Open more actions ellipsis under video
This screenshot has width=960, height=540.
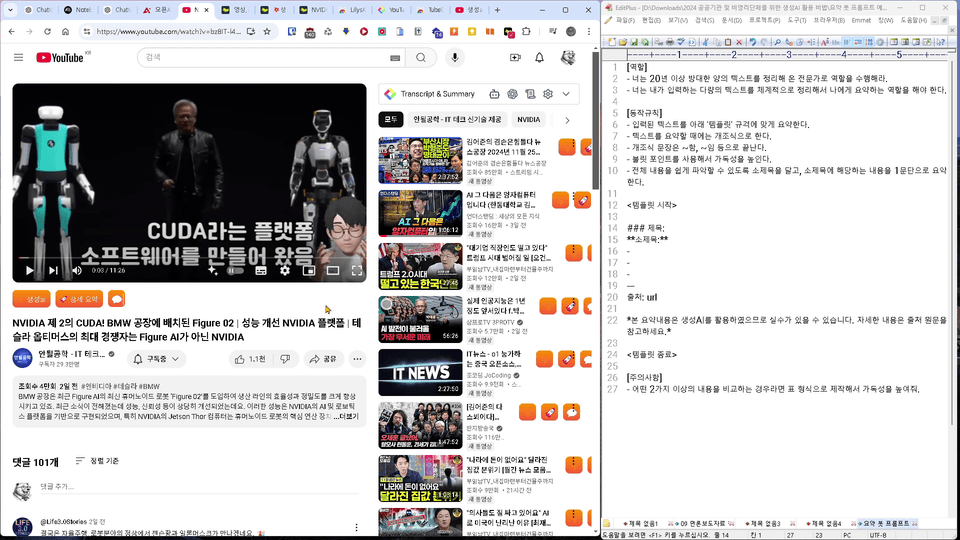(x=357, y=359)
